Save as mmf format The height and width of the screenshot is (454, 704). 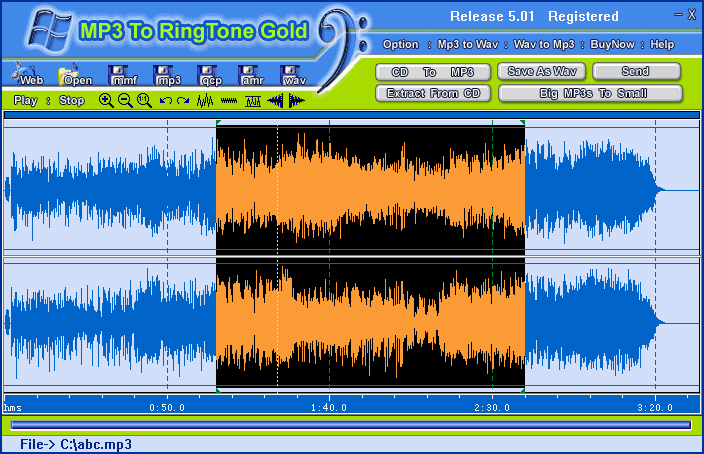tap(122, 75)
